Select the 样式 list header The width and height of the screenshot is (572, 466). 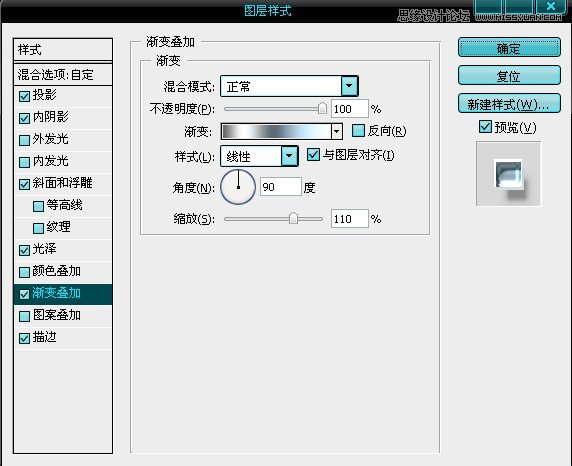point(63,50)
